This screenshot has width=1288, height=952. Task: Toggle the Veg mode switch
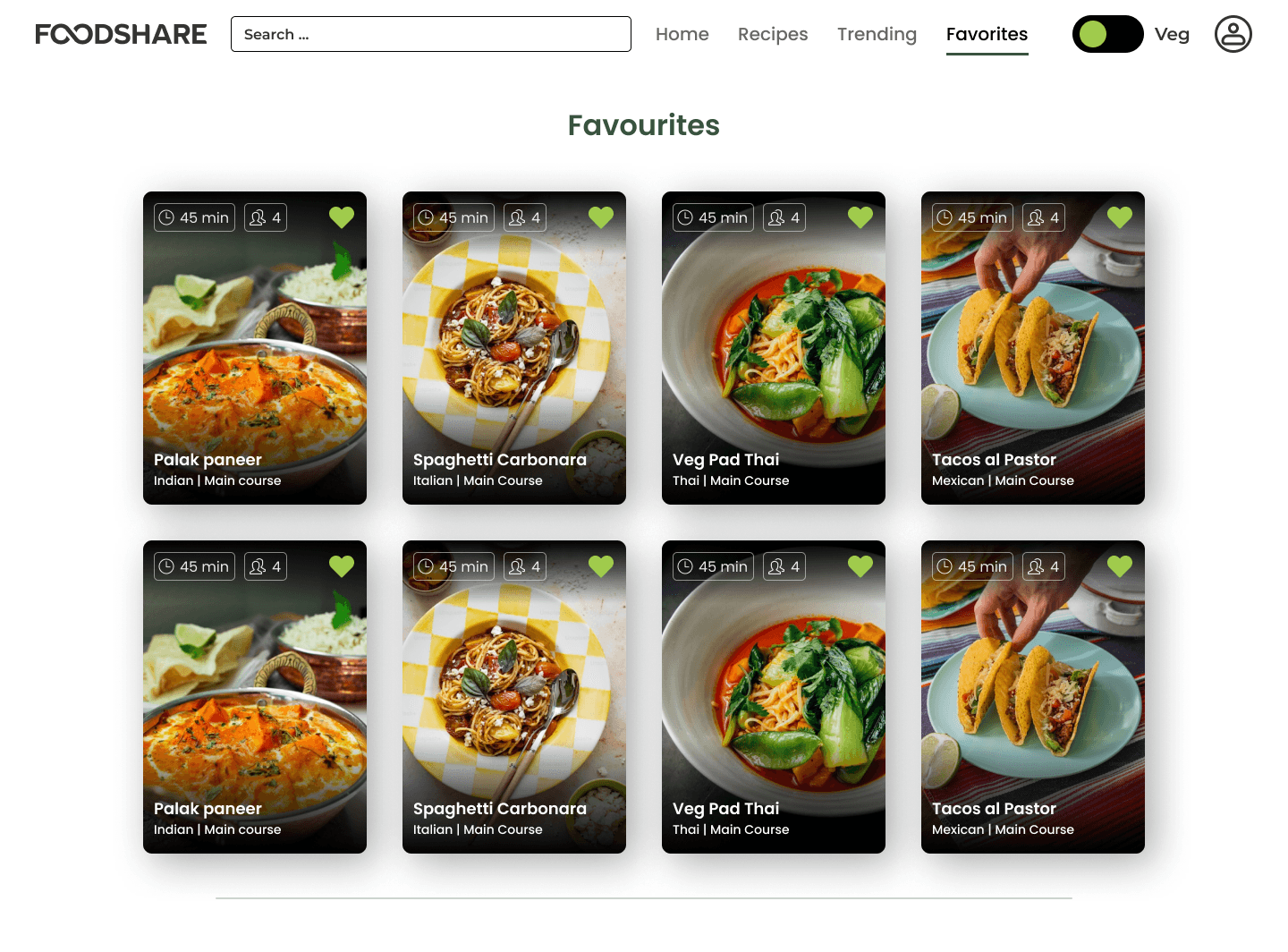pyautogui.click(x=1107, y=34)
